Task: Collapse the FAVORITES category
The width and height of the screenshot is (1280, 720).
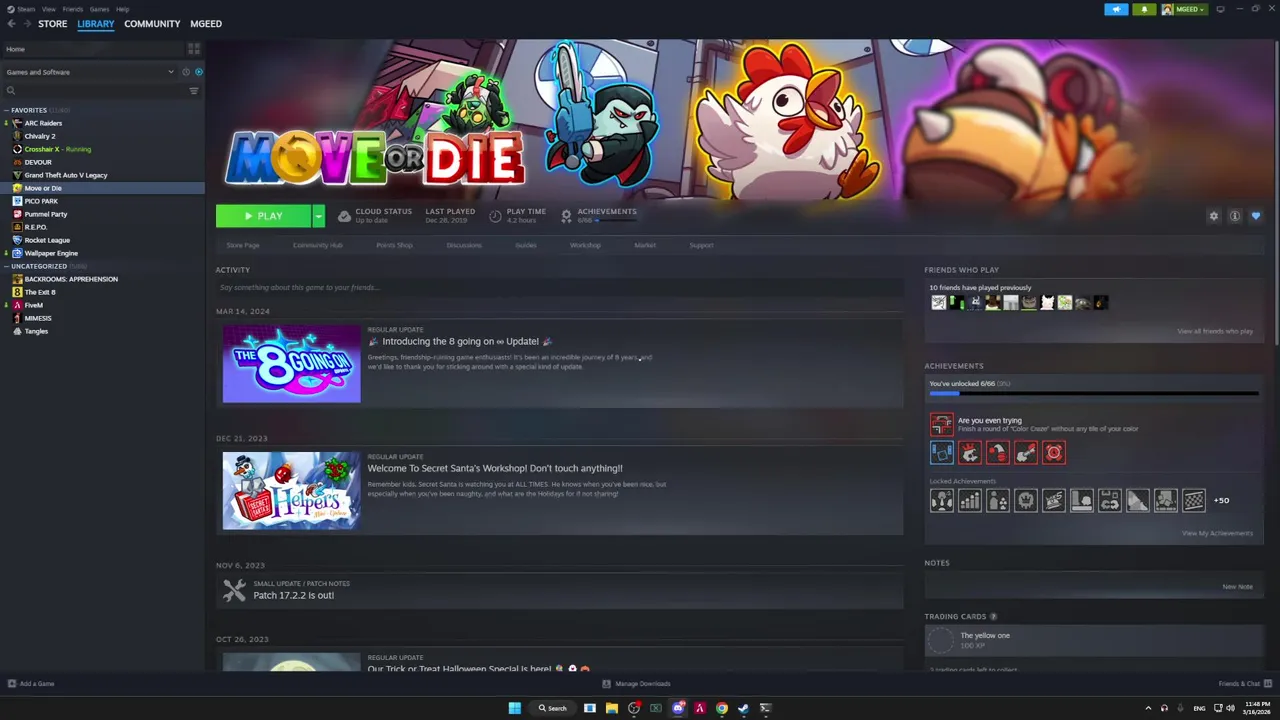Action: pos(6,110)
